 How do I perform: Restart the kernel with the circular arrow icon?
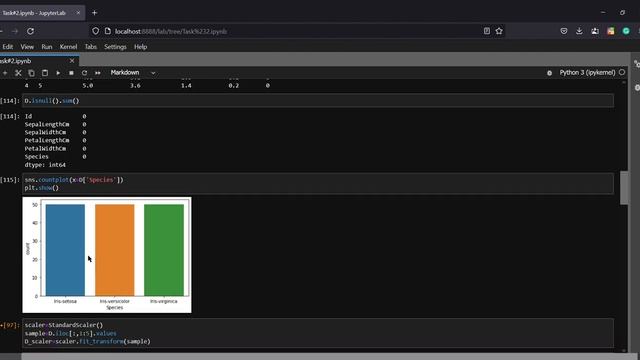pyautogui.click(x=84, y=73)
